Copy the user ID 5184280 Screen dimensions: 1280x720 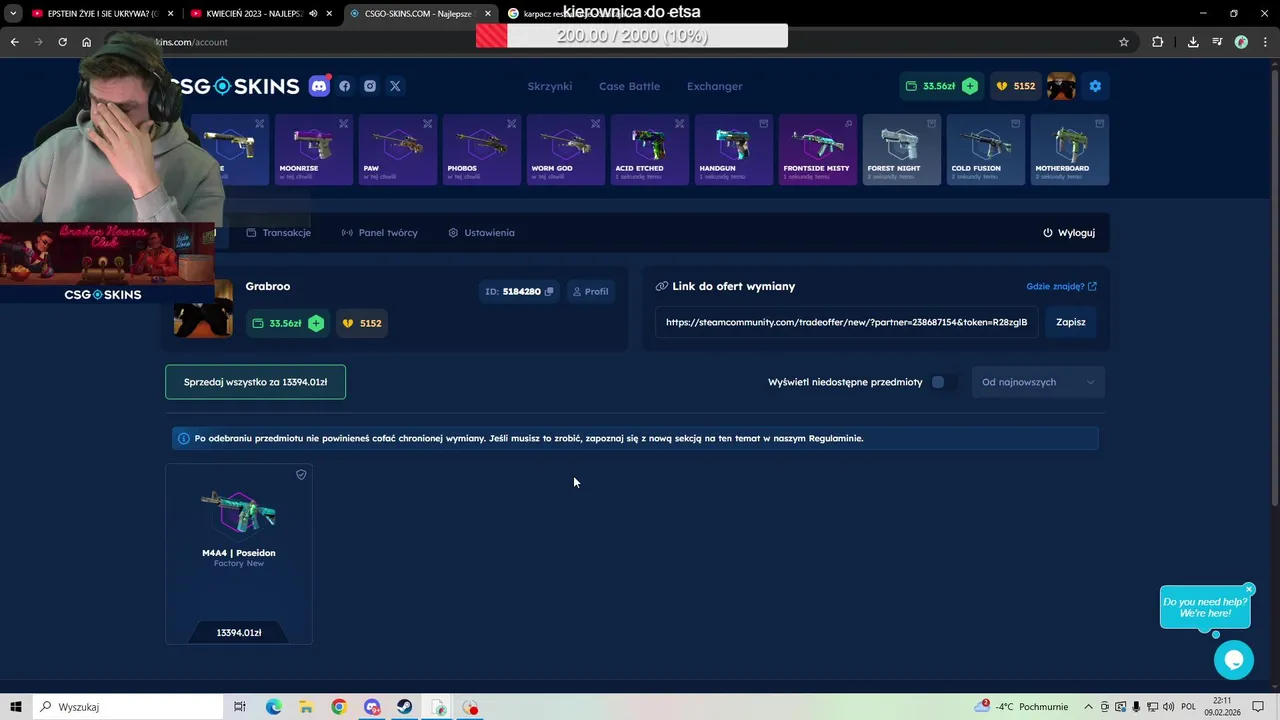(x=549, y=292)
